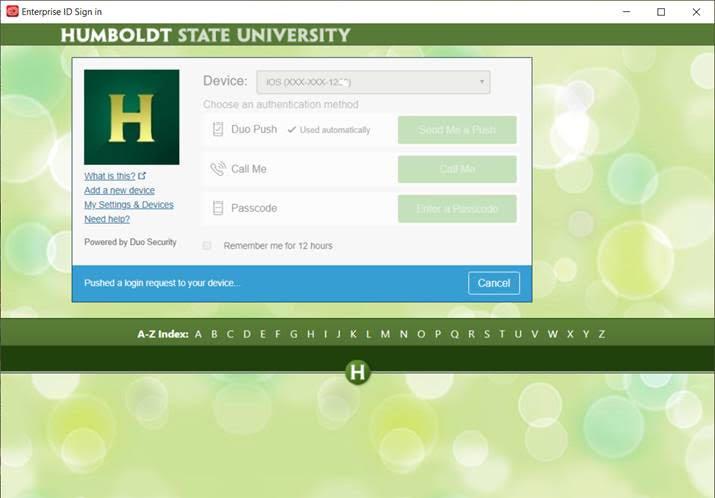Click the Duo Push phone icon
The height and width of the screenshot is (498, 715).
pos(218,130)
